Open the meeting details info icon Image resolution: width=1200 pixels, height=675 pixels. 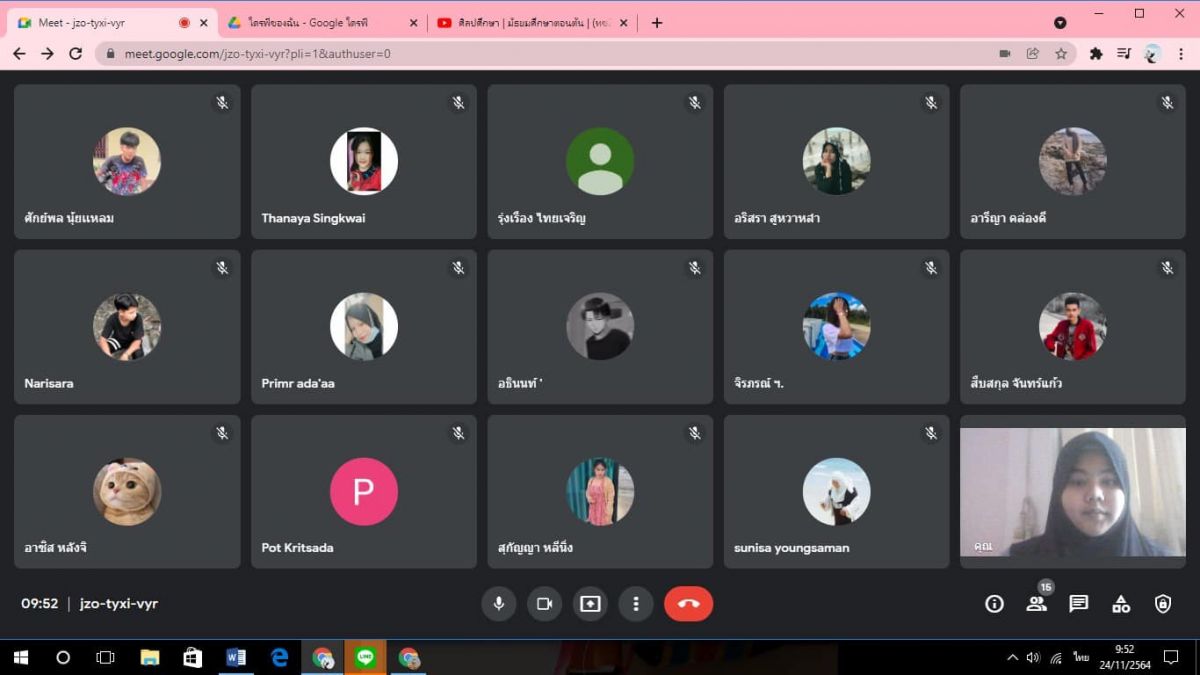click(x=994, y=604)
